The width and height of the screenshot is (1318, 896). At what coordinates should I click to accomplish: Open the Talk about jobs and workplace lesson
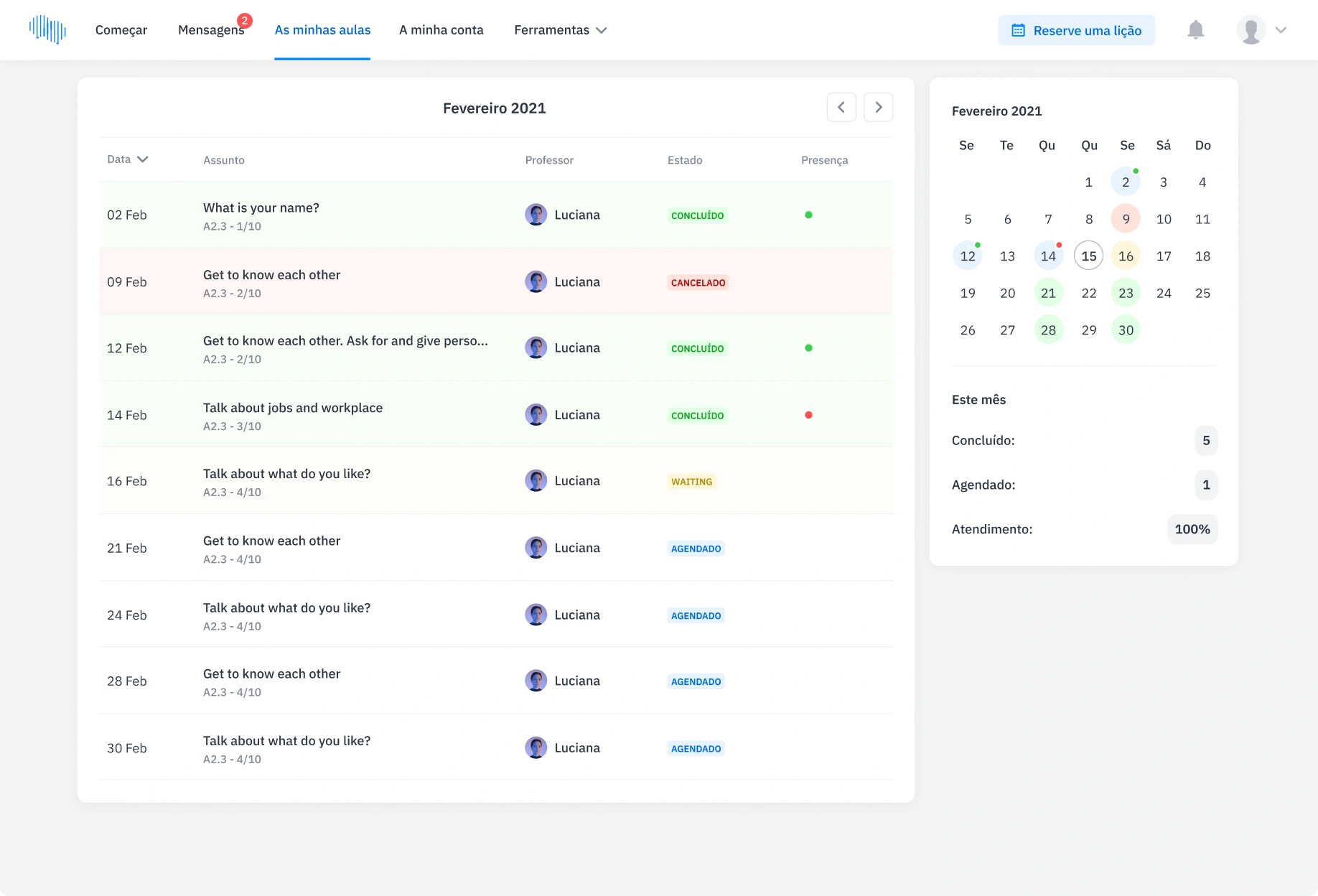point(292,408)
